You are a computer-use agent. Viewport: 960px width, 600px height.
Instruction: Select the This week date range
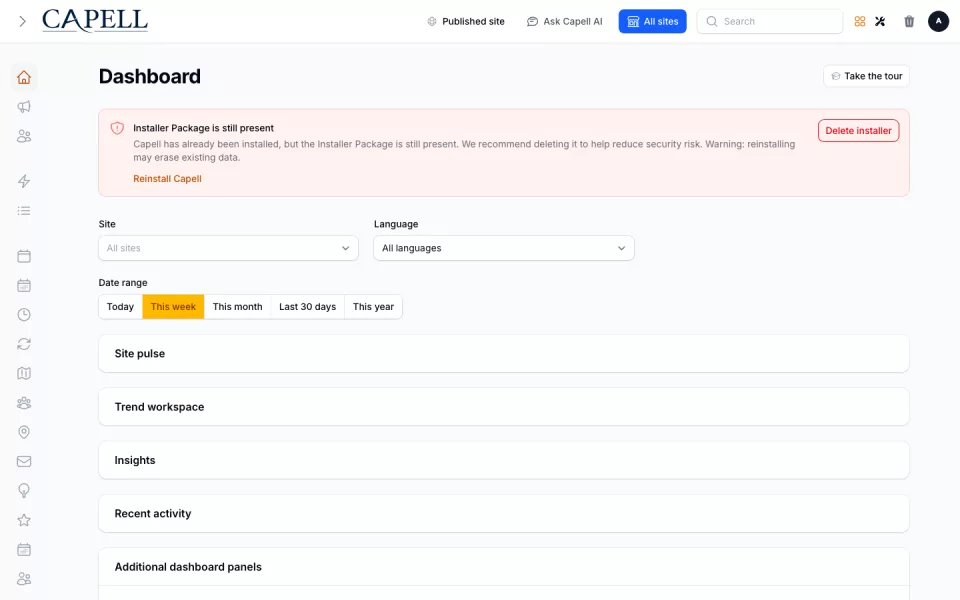click(x=173, y=307)
